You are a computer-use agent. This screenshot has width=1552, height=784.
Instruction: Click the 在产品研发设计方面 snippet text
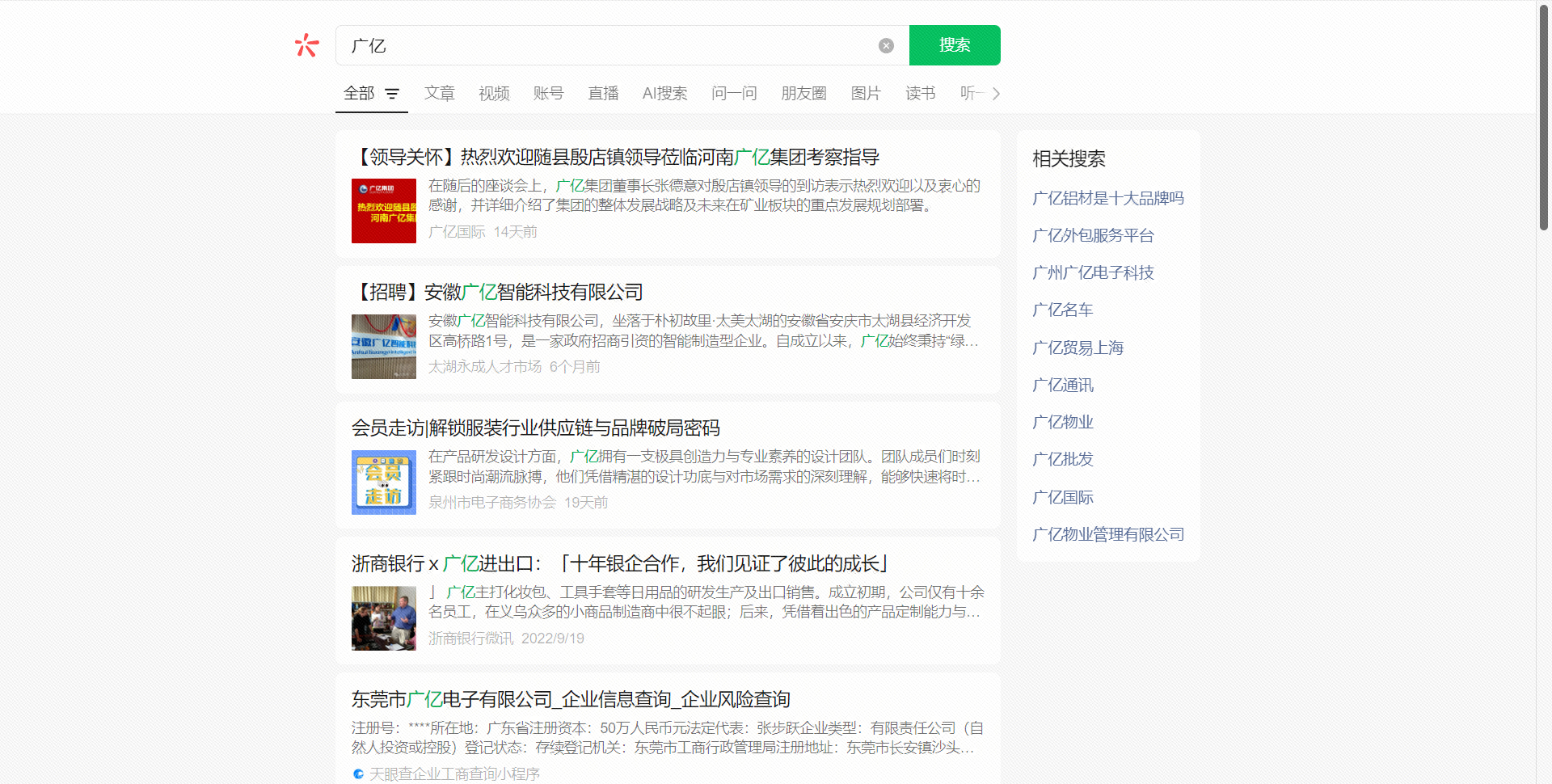click(x=704, y=467)
